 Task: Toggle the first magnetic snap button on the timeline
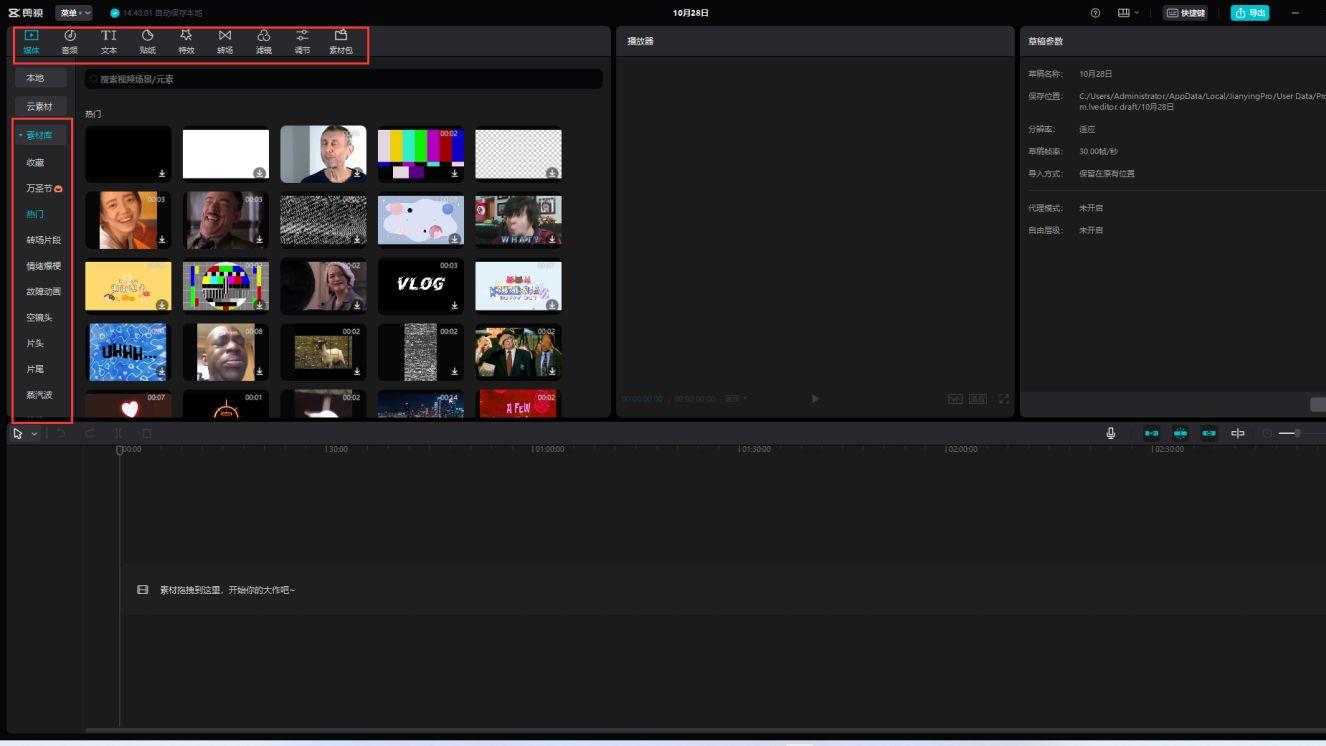tap(1152, 433)
